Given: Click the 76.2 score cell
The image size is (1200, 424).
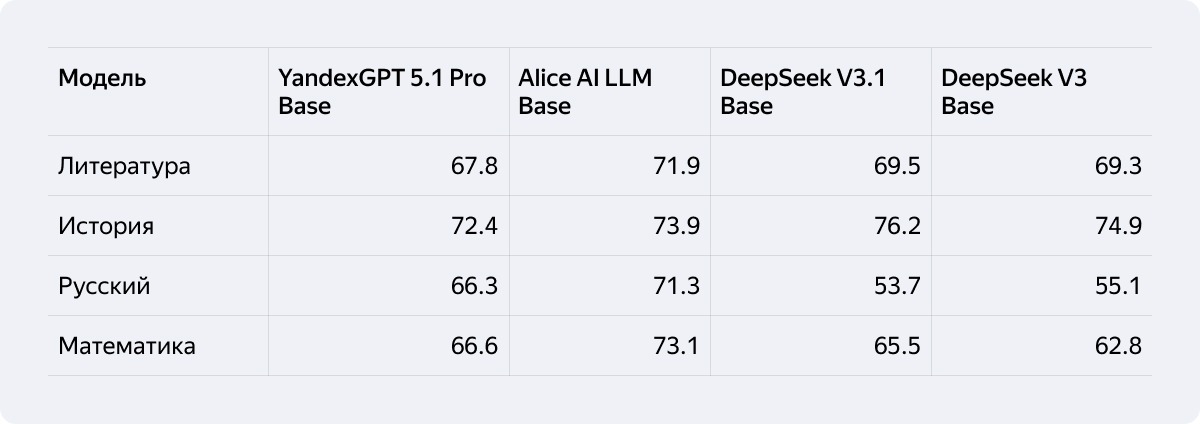Looking at the screenshot, I should (896, 226).
